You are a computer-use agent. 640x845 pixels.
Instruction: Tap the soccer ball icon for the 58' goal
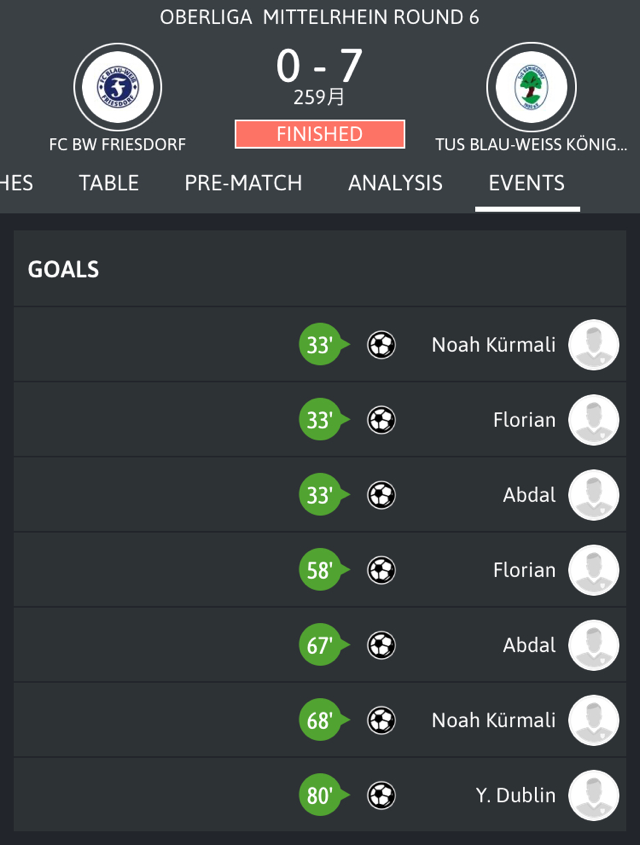click(x=381, y=570)
